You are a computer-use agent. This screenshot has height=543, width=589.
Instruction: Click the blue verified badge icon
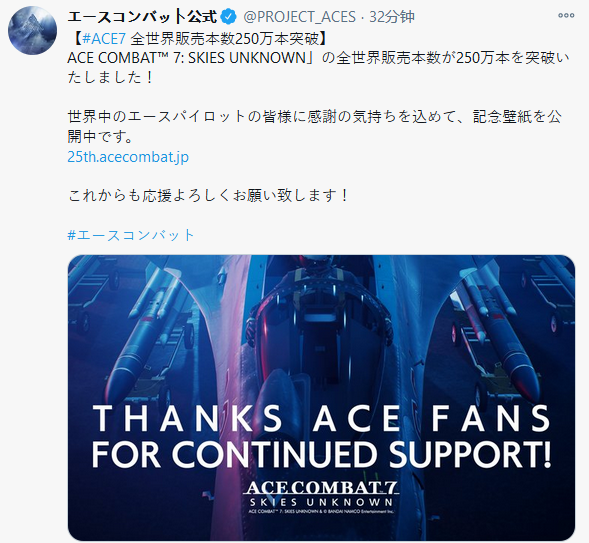(229, 17)
